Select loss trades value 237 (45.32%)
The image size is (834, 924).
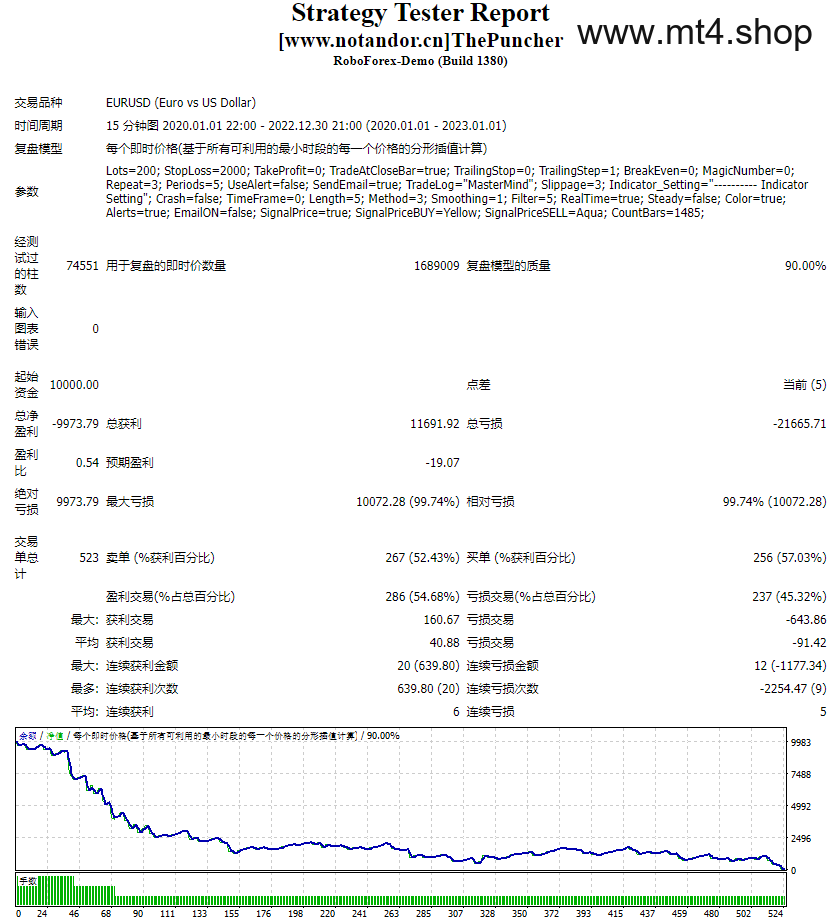coord(790,596)
